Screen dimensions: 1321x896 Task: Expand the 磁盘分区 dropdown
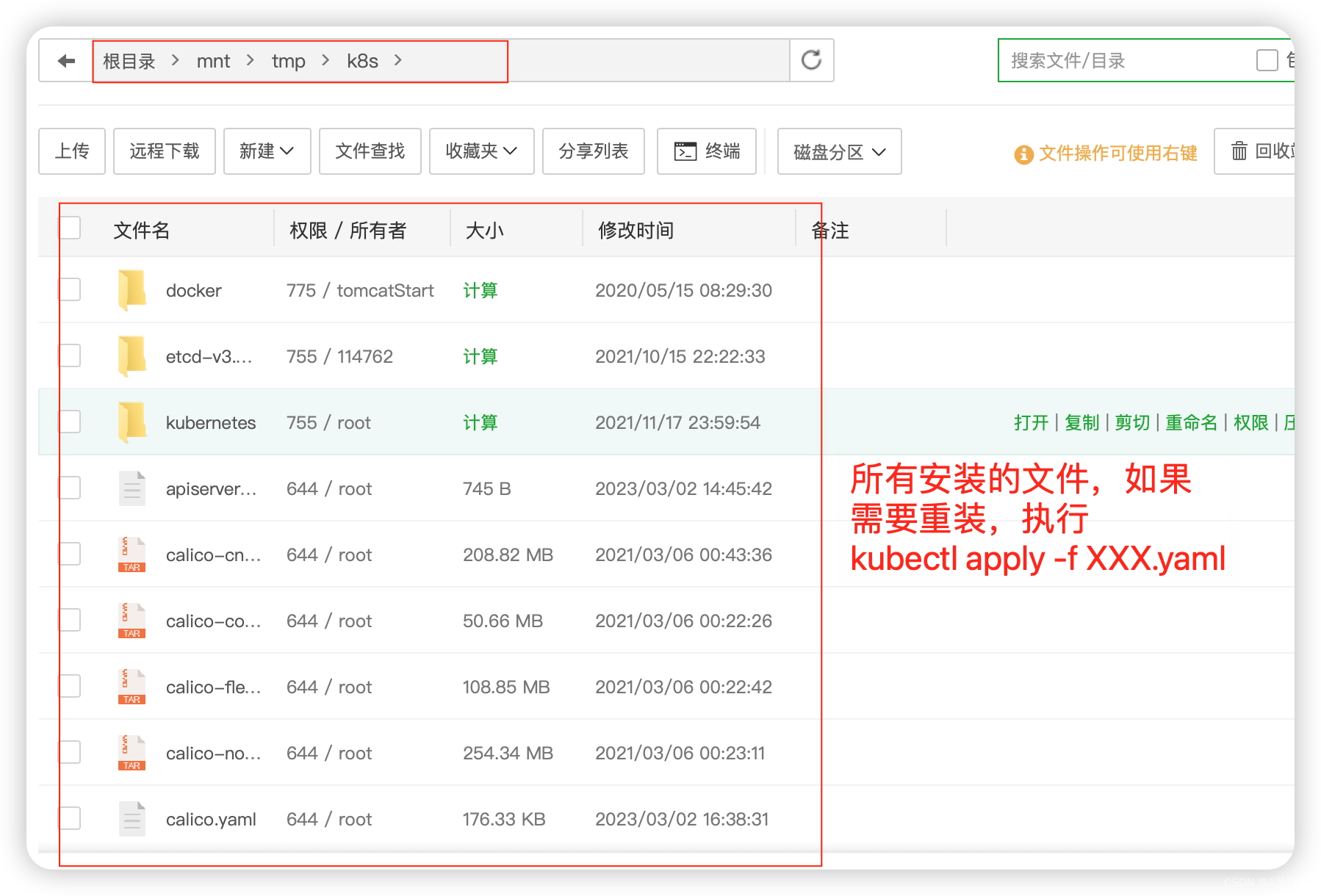click(839, 152)
